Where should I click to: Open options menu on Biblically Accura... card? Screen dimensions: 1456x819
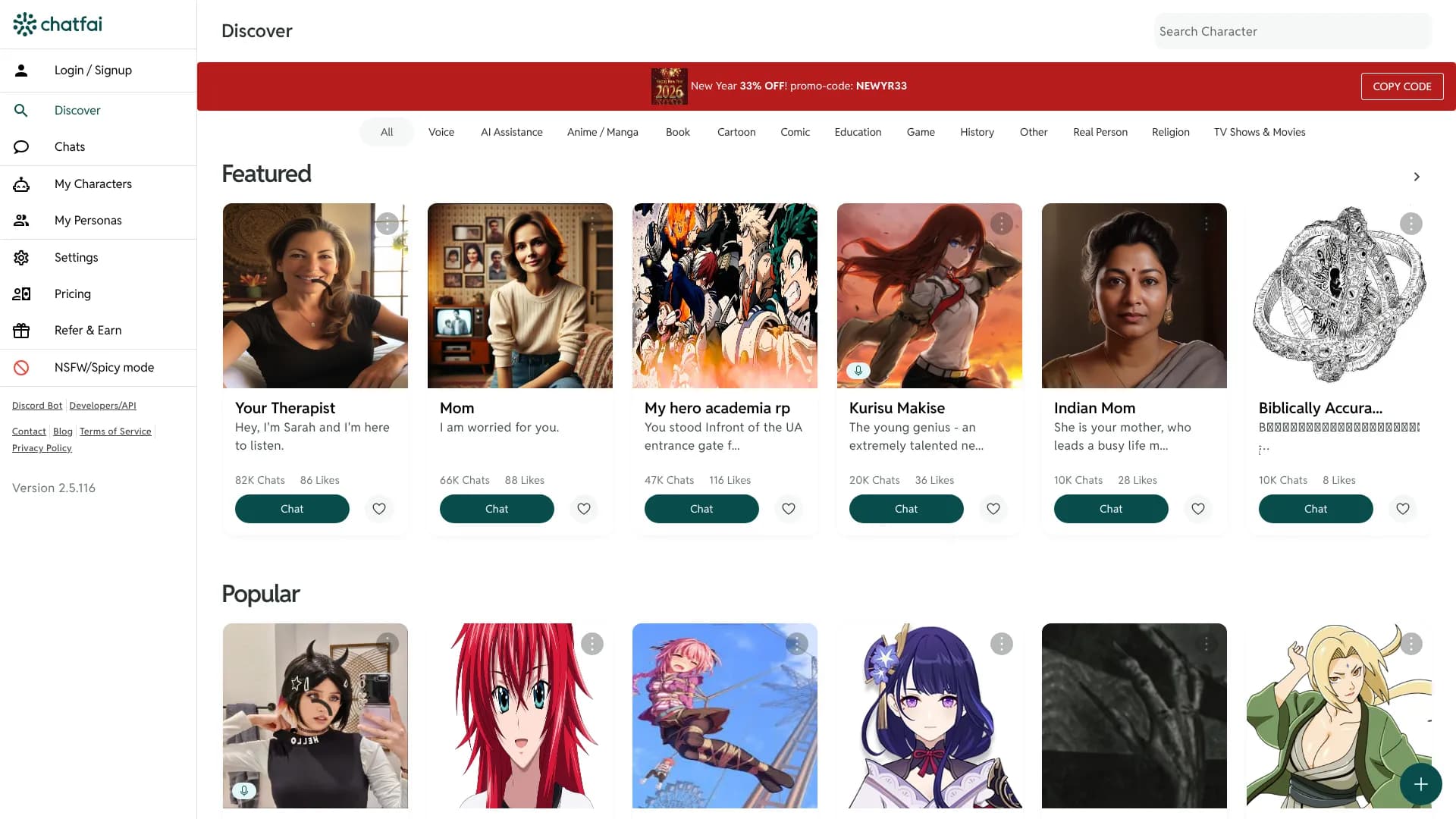(x=1411, y=224)
